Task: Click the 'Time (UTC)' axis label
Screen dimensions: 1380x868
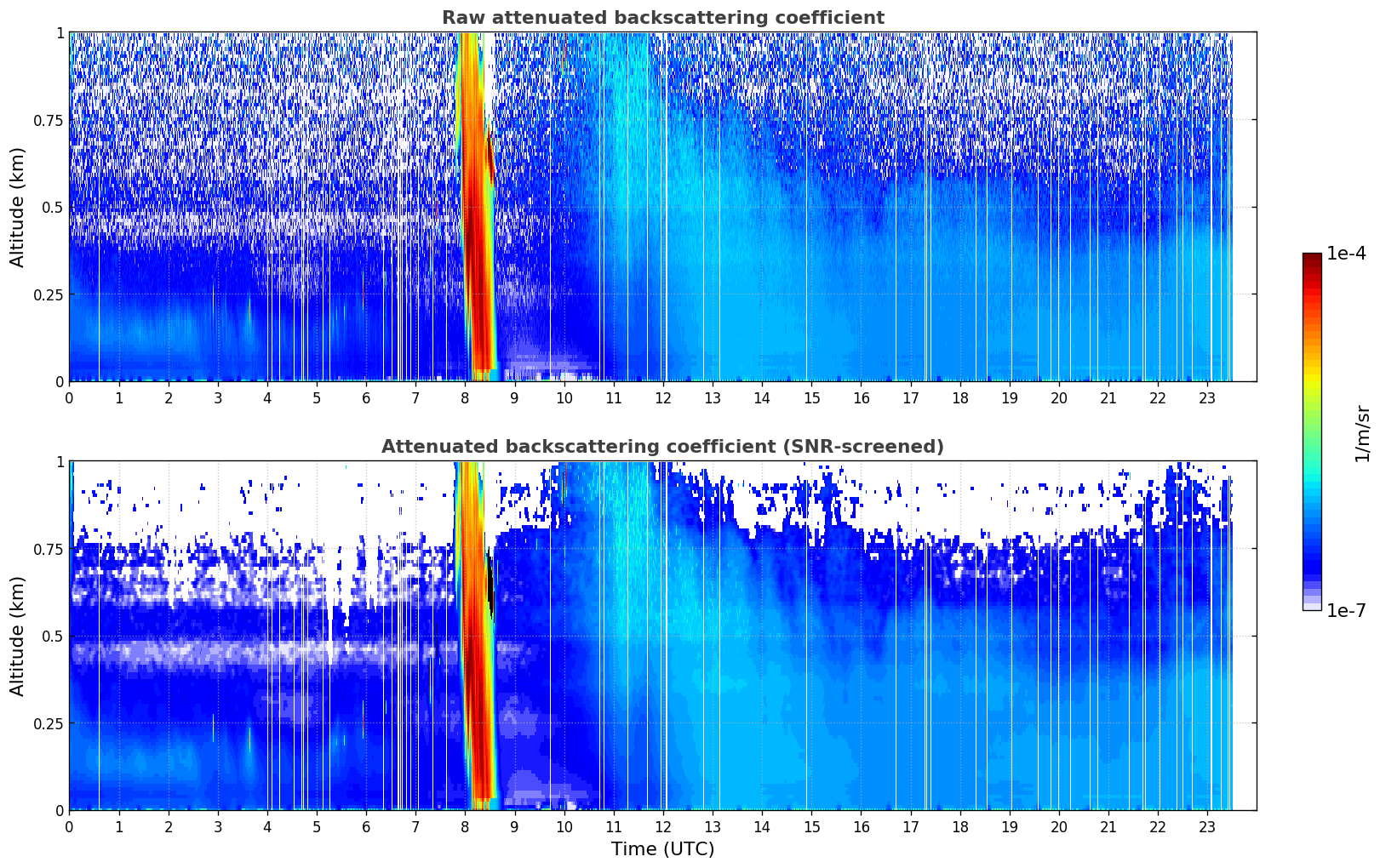Action: click(662, 849)
